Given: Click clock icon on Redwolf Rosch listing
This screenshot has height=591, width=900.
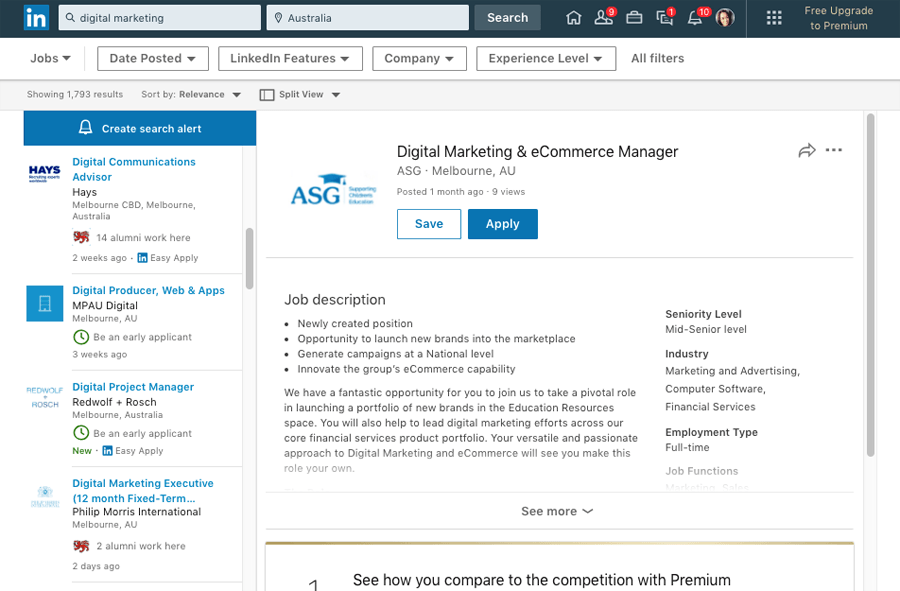Looking at the screenshot, I should (81, 433).
